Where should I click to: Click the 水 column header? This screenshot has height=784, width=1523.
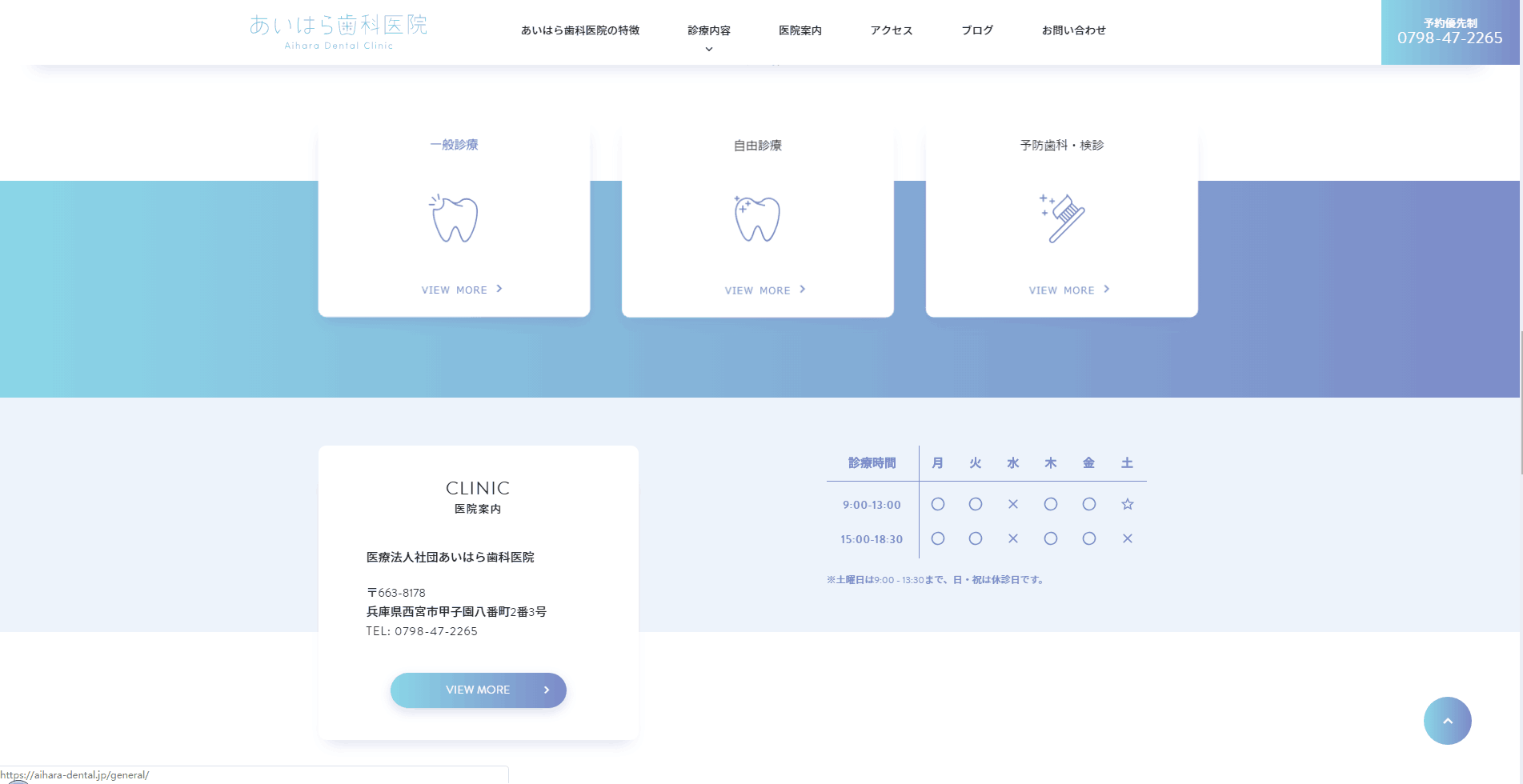(x=1013, y=463)
